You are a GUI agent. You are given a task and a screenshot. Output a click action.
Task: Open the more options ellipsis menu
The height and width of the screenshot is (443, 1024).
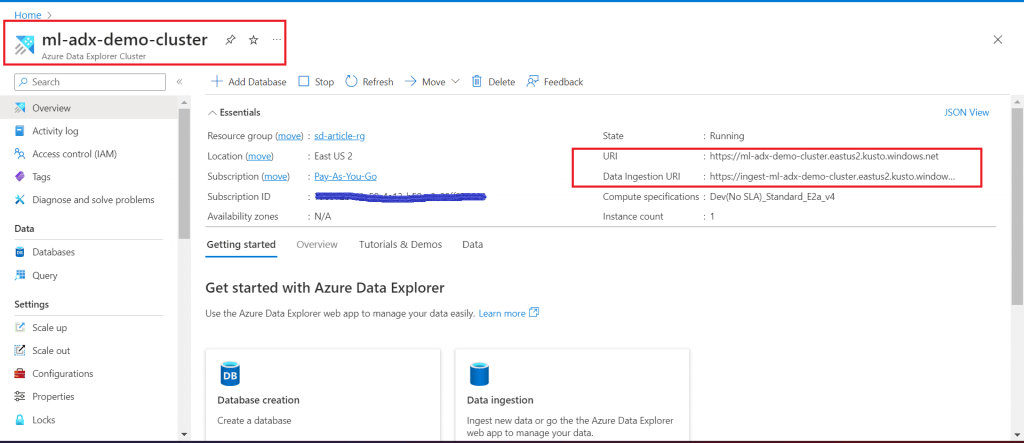(x=277, y=40)
